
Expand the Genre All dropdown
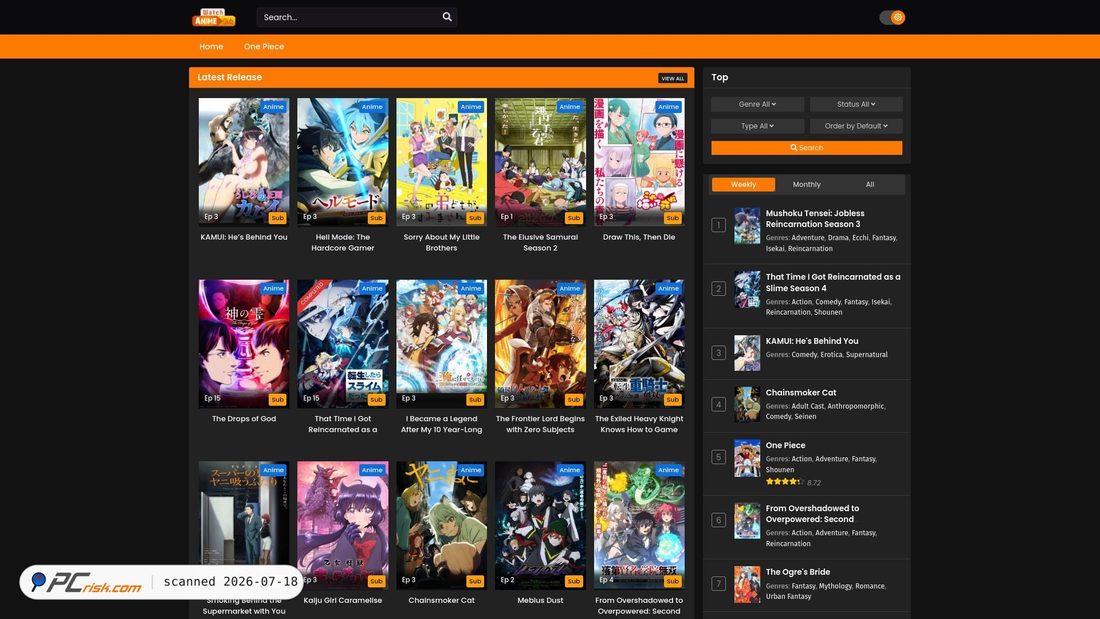coord(758,104)
